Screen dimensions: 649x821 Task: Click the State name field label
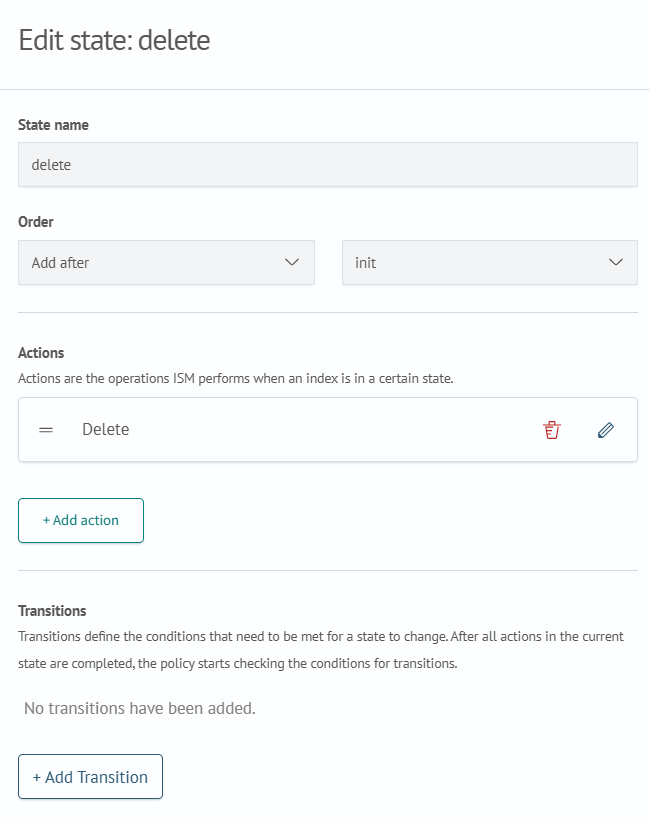point(53,125)
